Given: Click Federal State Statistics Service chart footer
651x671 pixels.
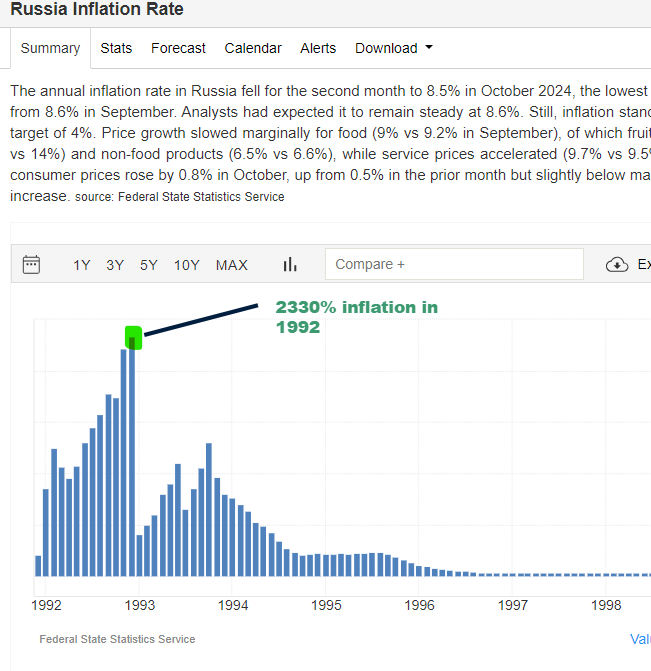Looking at the screenshot, I should tap(117, 639).
